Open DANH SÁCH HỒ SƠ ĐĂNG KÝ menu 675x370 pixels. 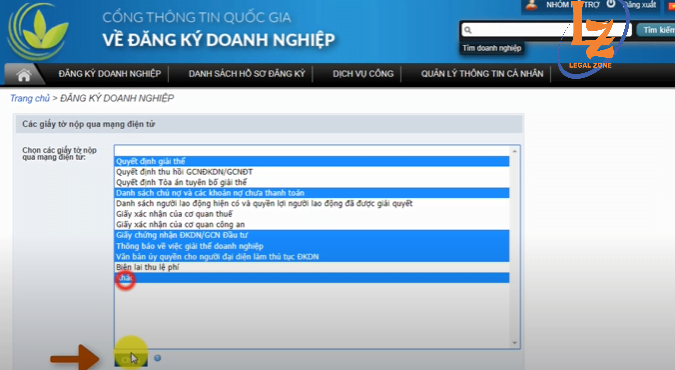[x=247, y=74]
